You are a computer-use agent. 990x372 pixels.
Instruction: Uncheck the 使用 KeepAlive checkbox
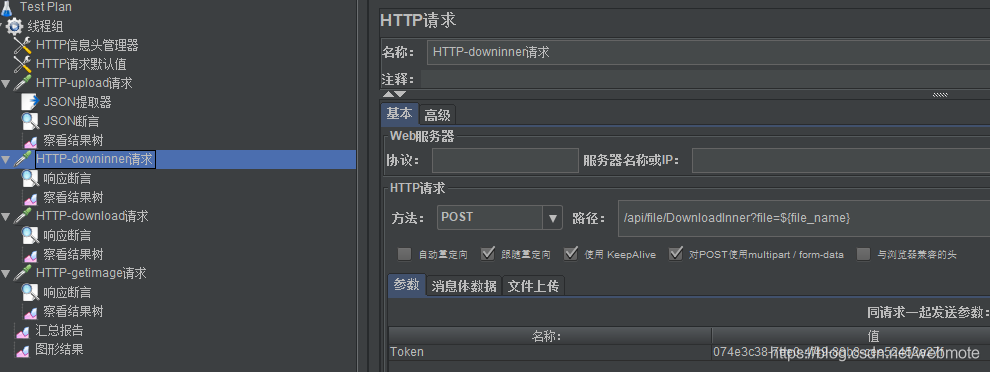coord(571,254)
